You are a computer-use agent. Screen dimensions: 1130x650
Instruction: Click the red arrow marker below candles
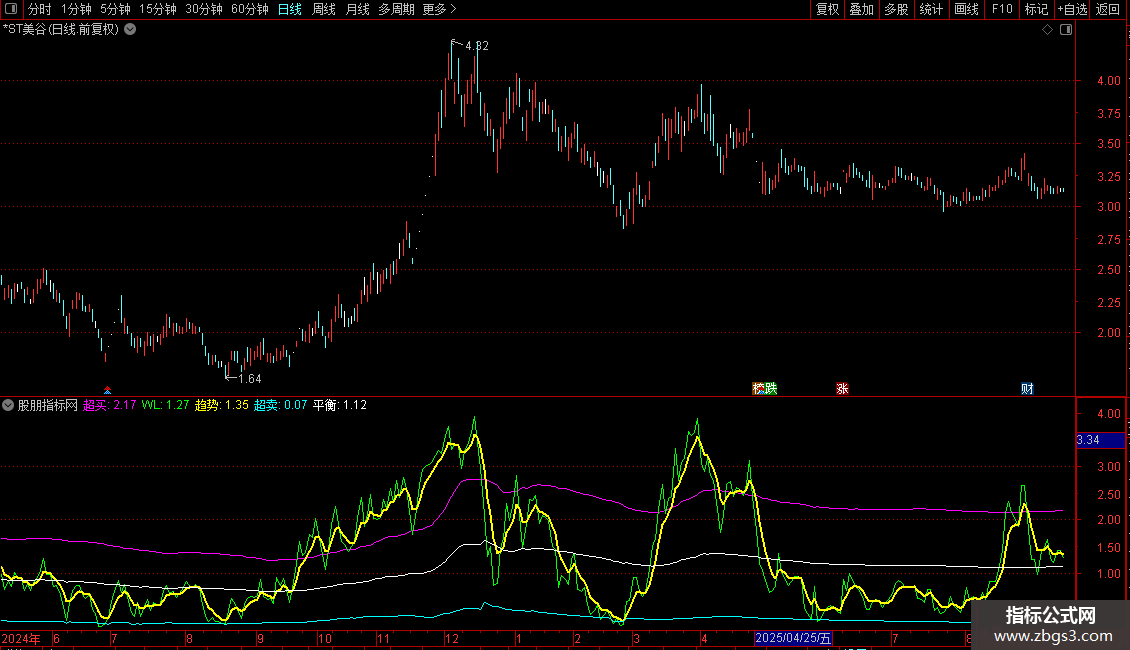pos(107,390)
